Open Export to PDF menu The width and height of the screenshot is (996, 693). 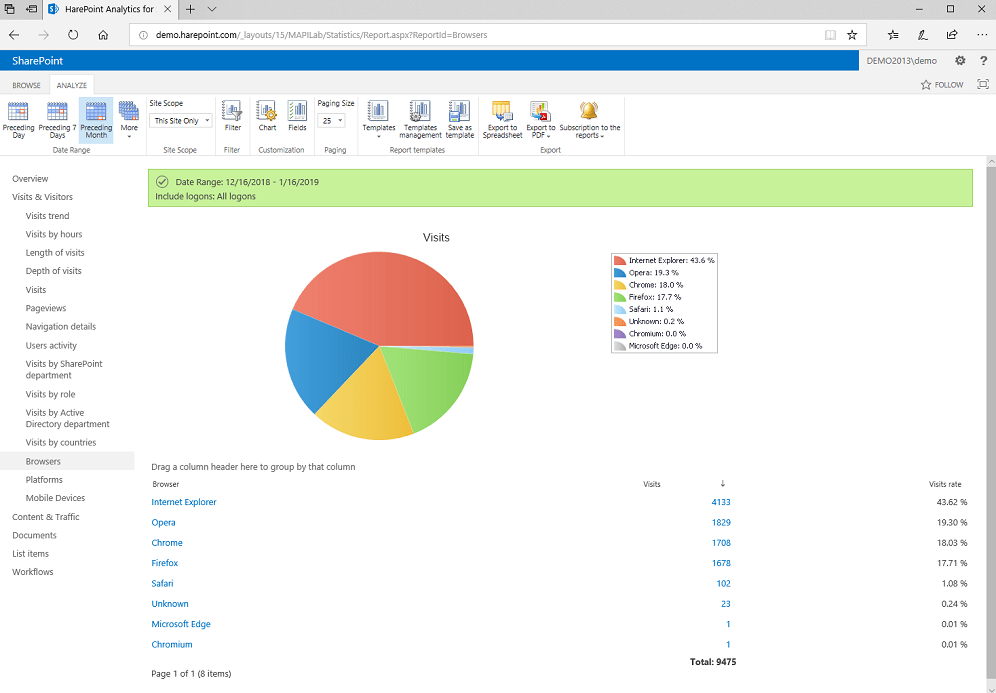tap(541, 120)
